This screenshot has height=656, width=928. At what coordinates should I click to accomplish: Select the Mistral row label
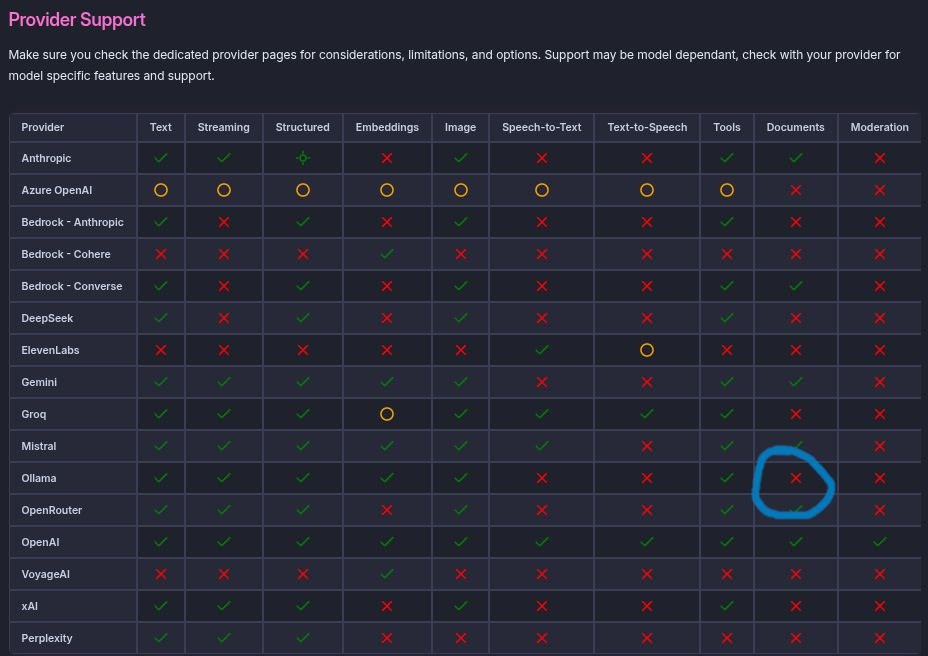pos(38,446)
